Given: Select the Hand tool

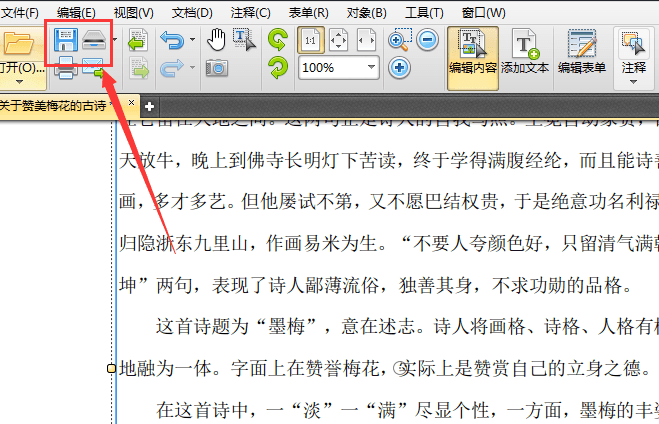Looking at the screenshot, I should (216, 40).
